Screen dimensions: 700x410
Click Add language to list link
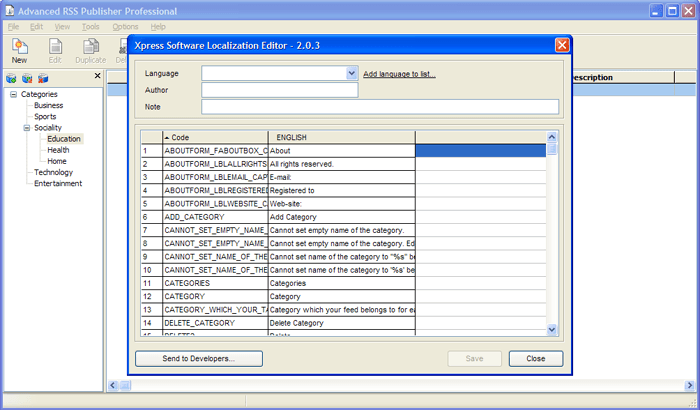(x=399, y=74)
